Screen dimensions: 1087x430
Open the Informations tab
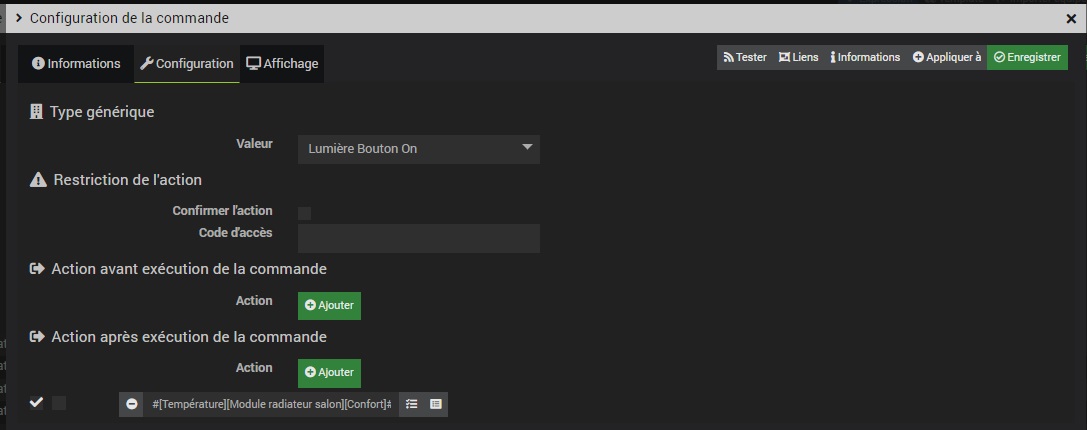(x=76, y=64)
